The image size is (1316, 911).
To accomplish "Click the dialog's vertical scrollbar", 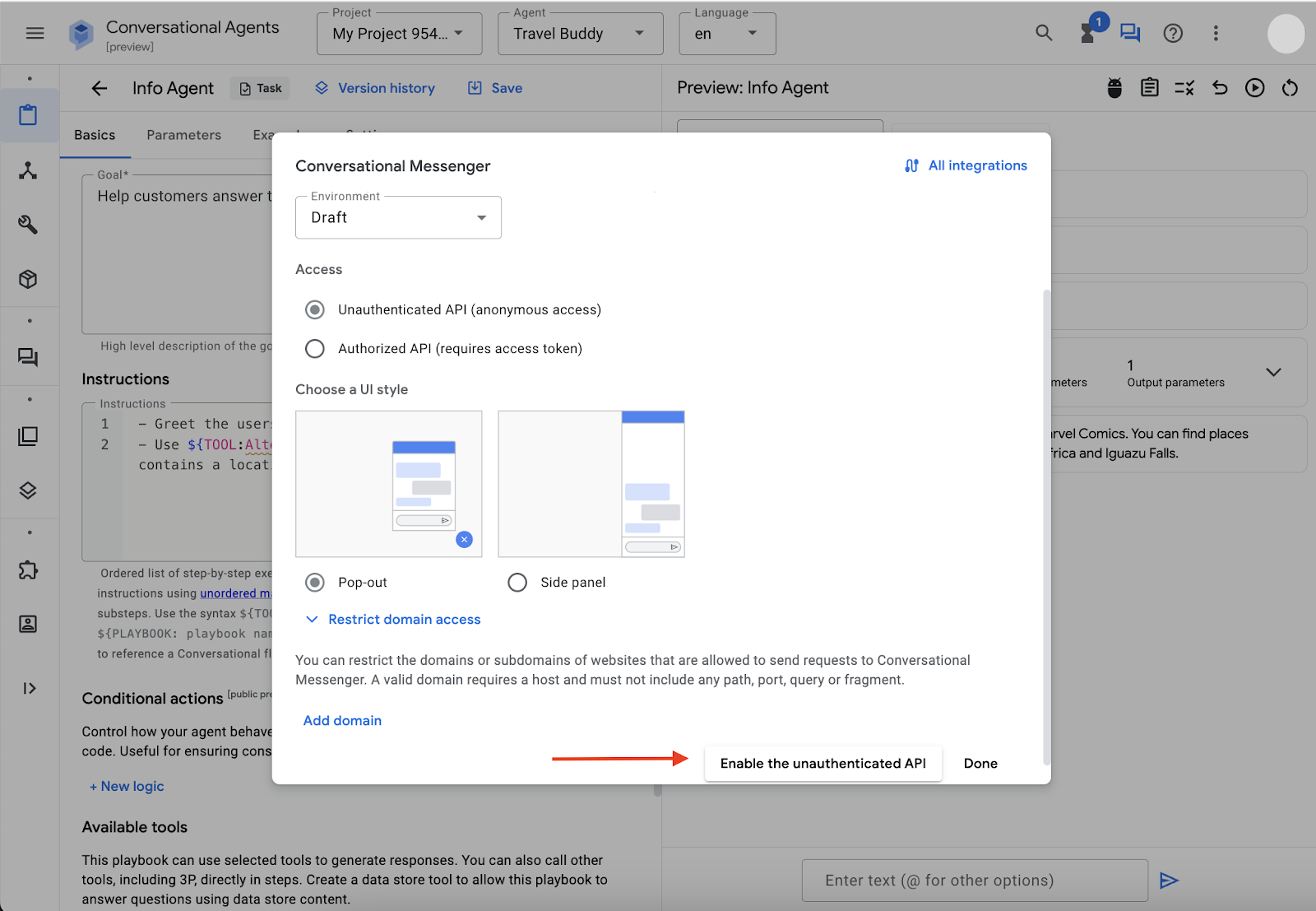I will coord(1046,527).
